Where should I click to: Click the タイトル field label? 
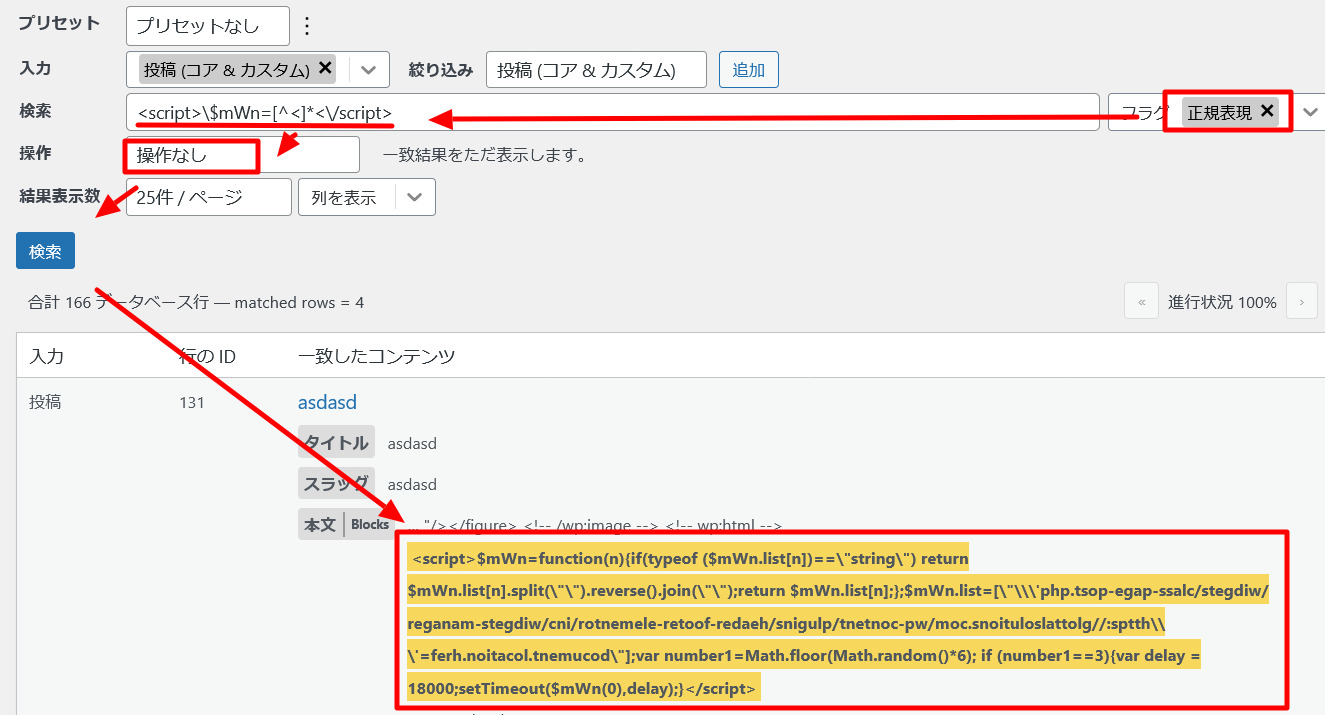coord(336,443)
